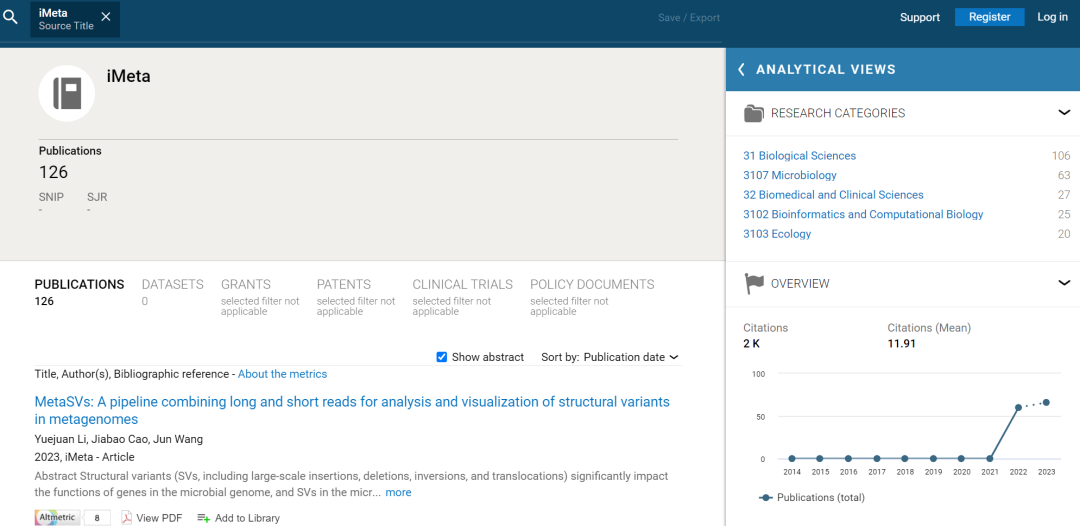Select the Policy Documents tab
This screenshot has width=1080, height=526.
pyautogui.click(x=592, y=297)
